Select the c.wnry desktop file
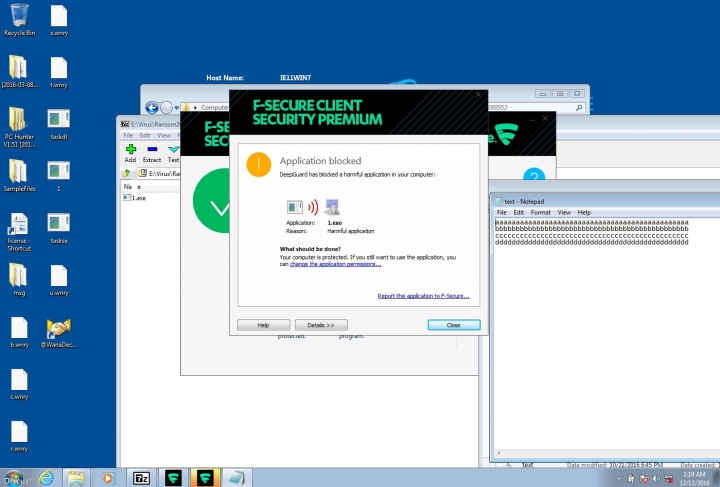Viewport: 720px width, 487px height. point(19,384)
